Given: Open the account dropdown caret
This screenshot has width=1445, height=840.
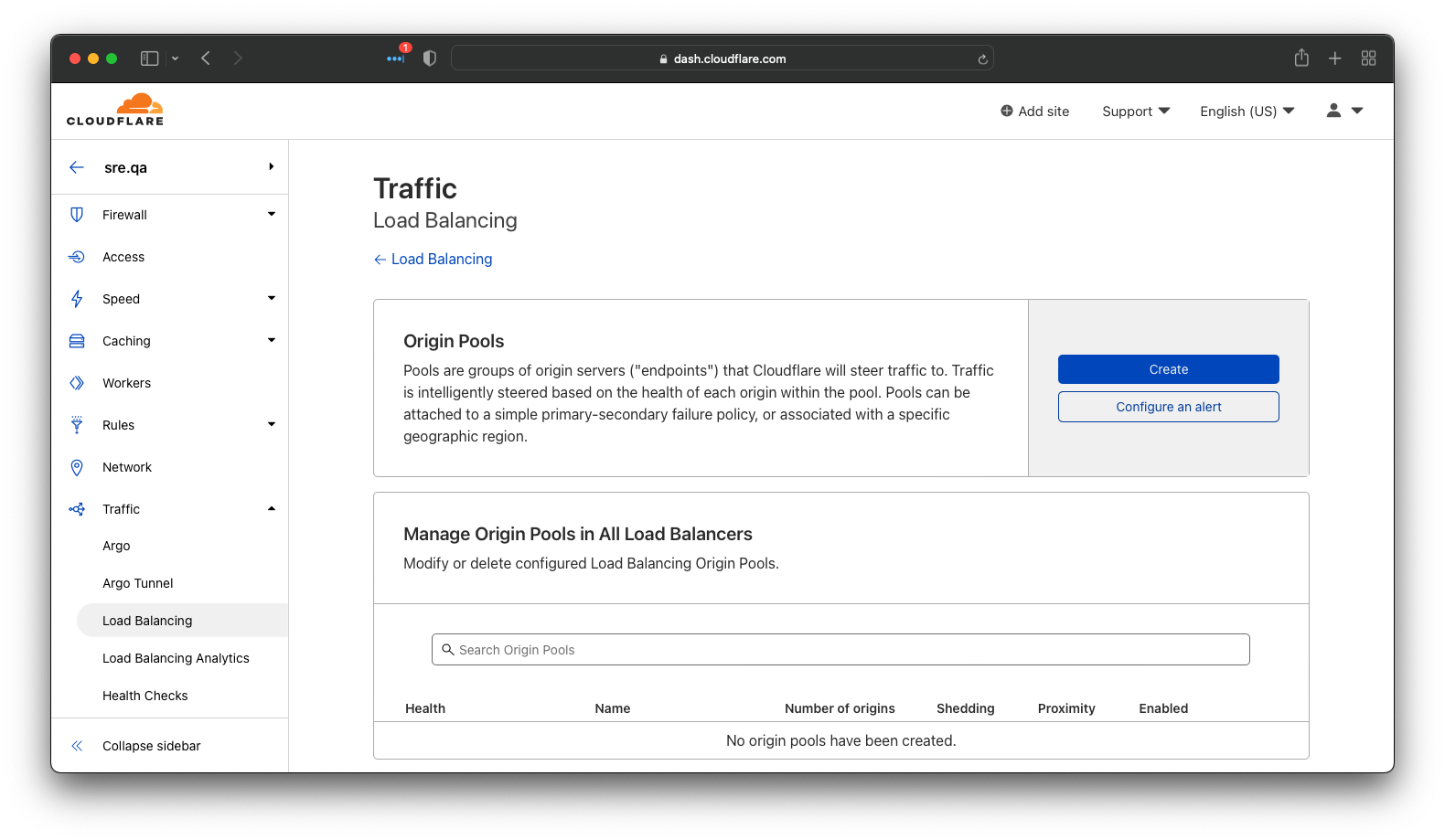Looking at the screenshot, I should [1357, 111].
